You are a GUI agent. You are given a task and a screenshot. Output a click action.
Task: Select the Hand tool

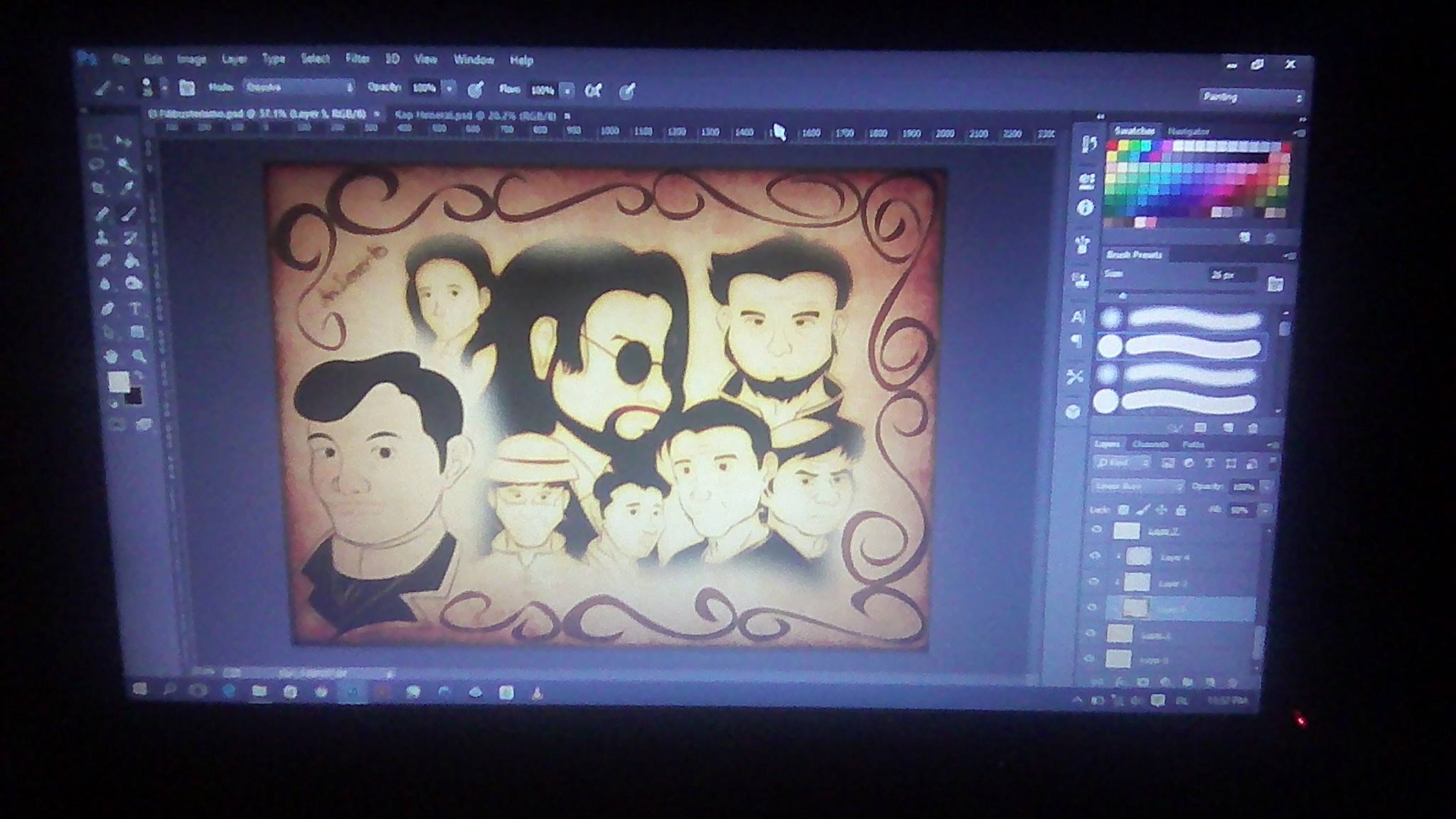click(111, 355)
